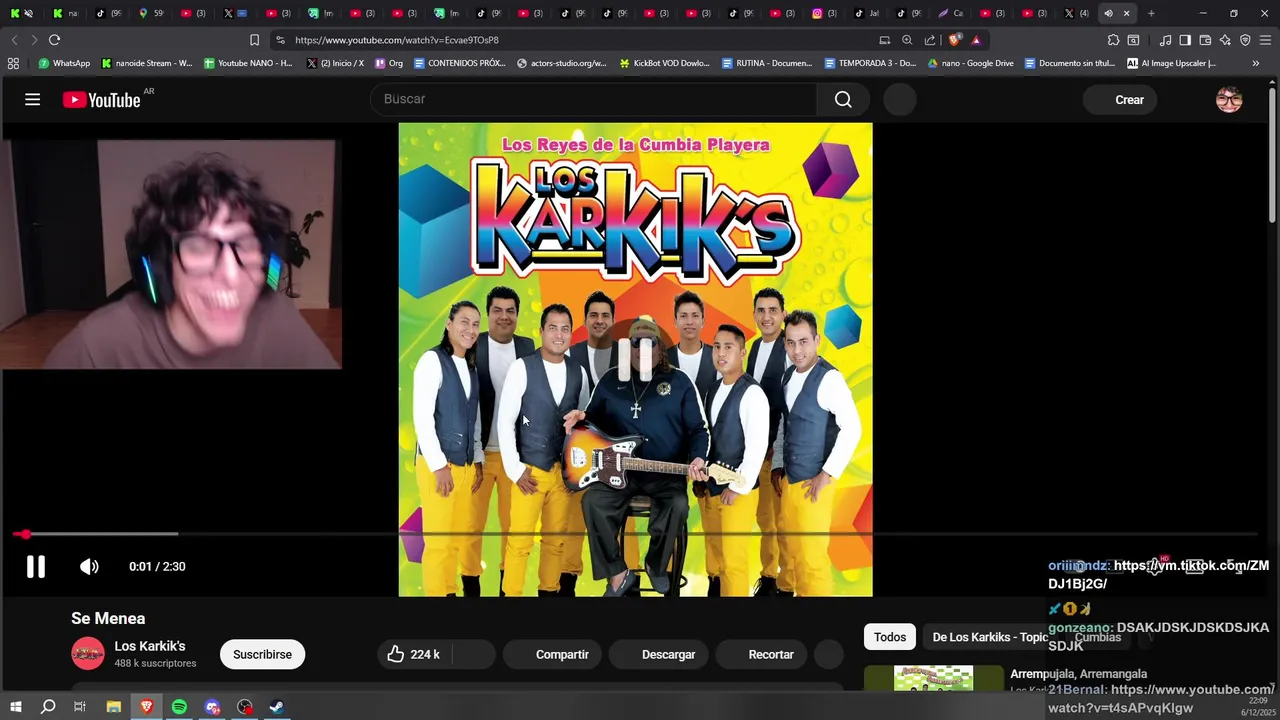Open the WhatsApp bookmark
The height and width of the screenshot is (720, 1280).
[64, 63]
